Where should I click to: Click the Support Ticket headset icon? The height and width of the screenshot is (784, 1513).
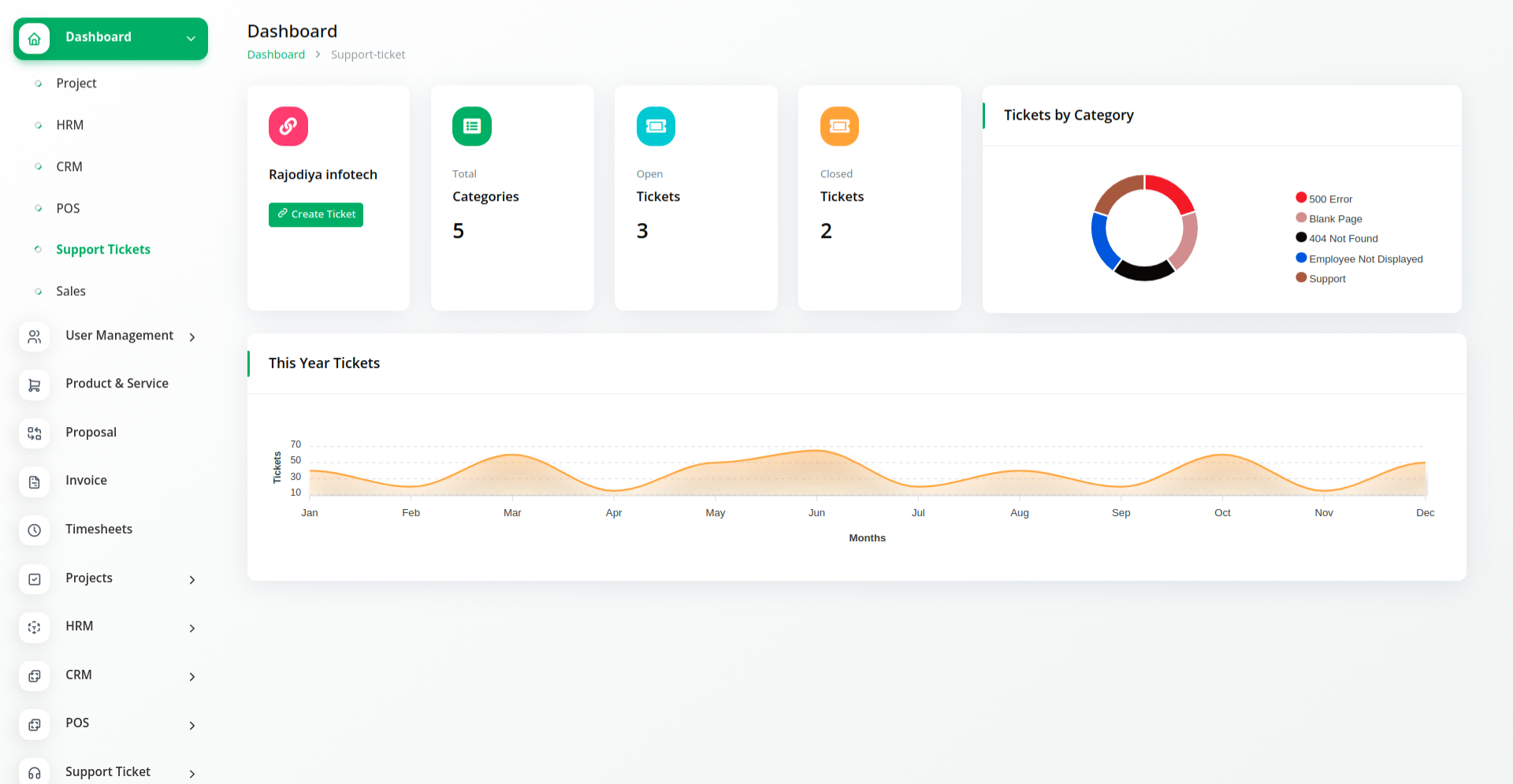(x=35, y=773)
